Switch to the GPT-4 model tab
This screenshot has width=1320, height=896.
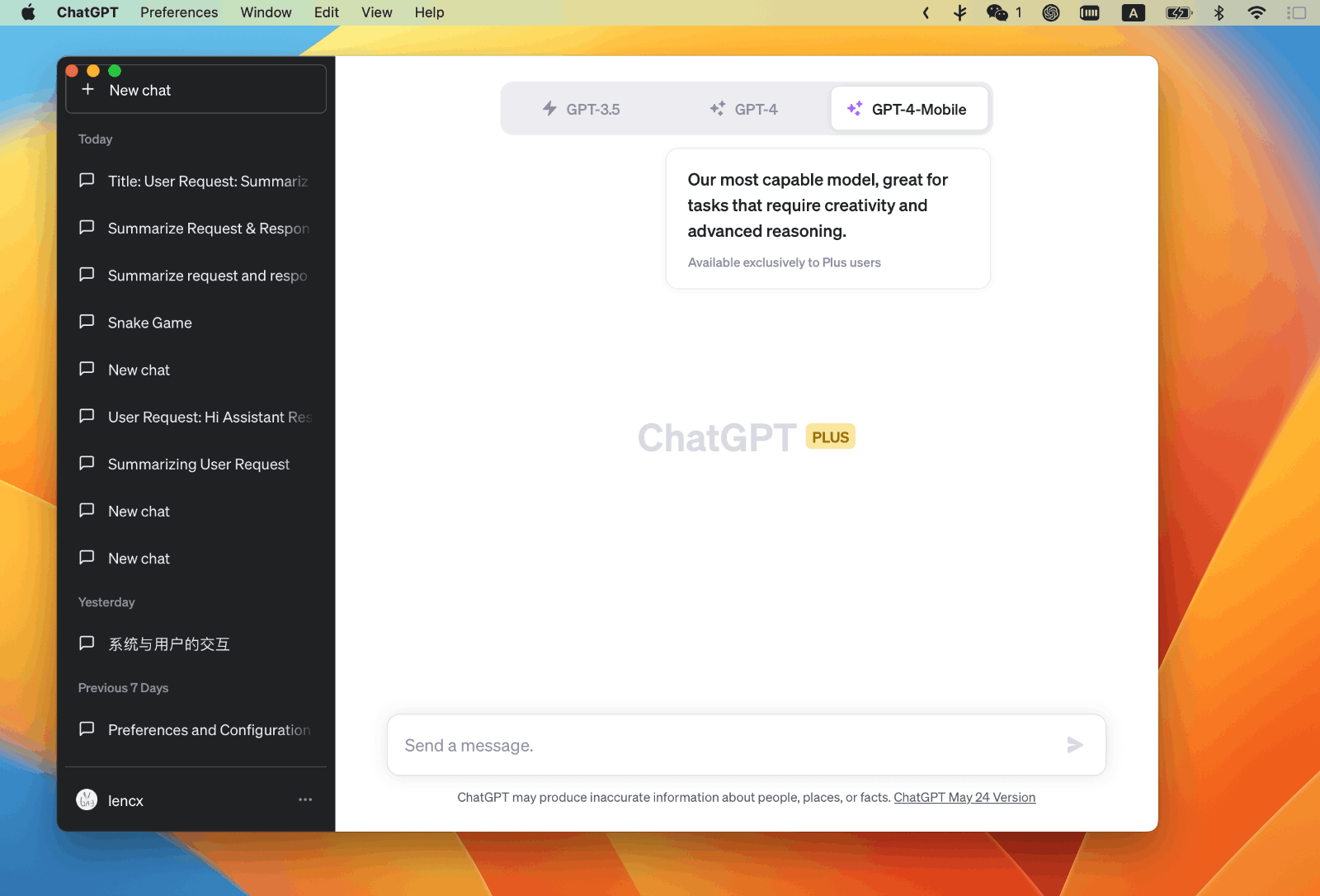tap(744, 108)
